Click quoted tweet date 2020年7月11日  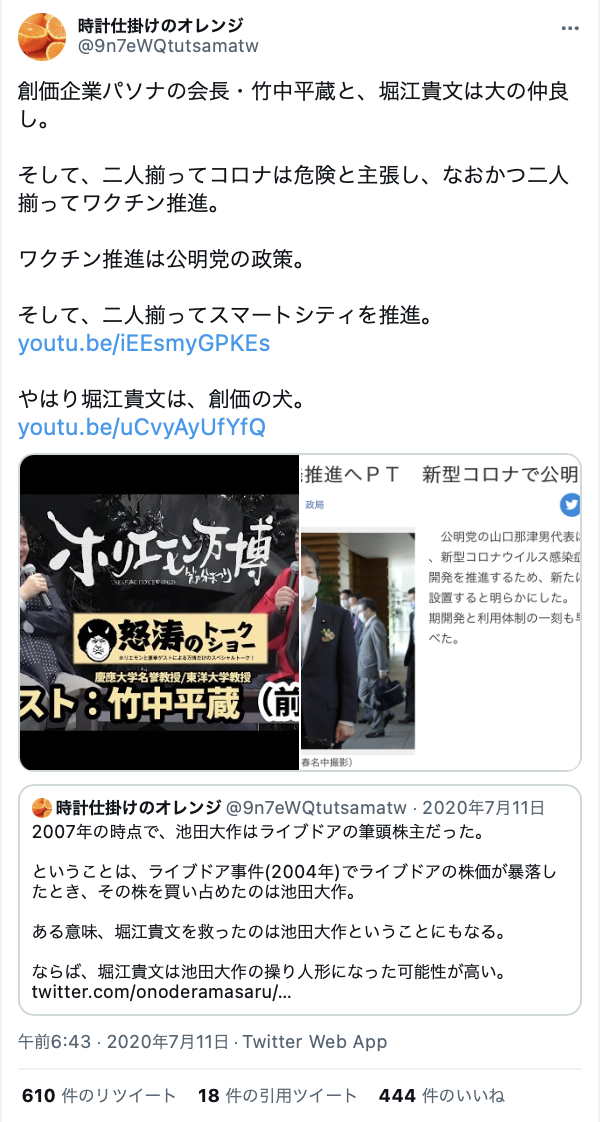tap(484, 808)
